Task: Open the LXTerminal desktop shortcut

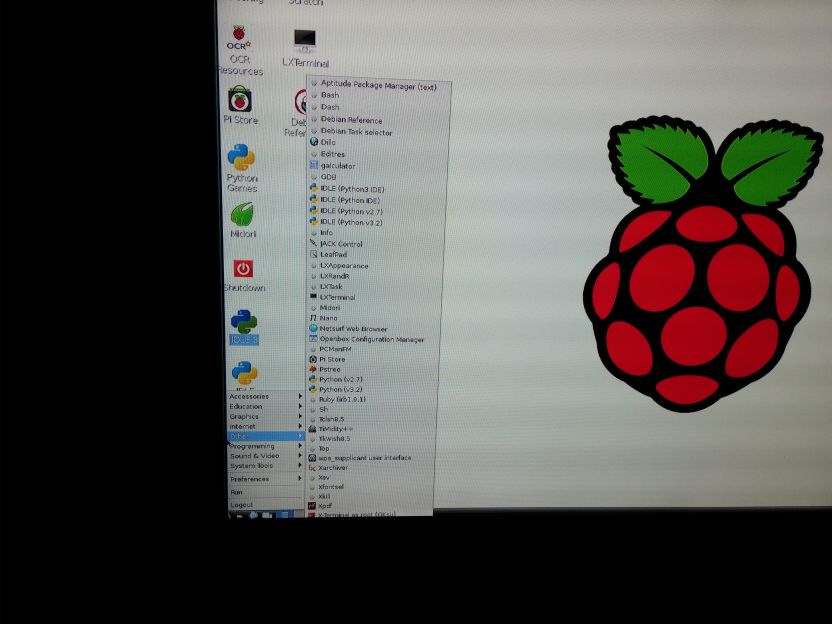Action: coord(305,49)
